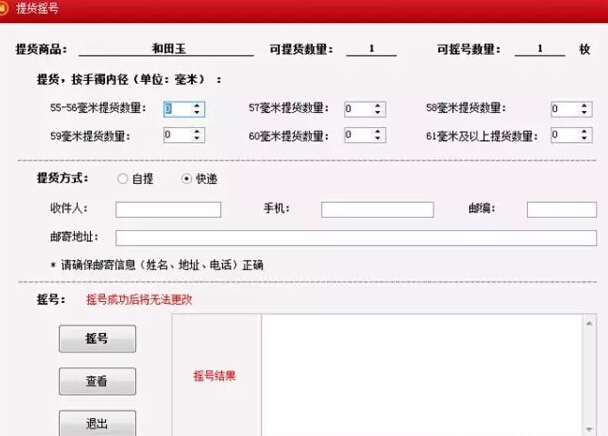Decrease 59毫米提货数量 using down arrow
Viewport: 608px width, 436px height.
click(x=197, y=138)
